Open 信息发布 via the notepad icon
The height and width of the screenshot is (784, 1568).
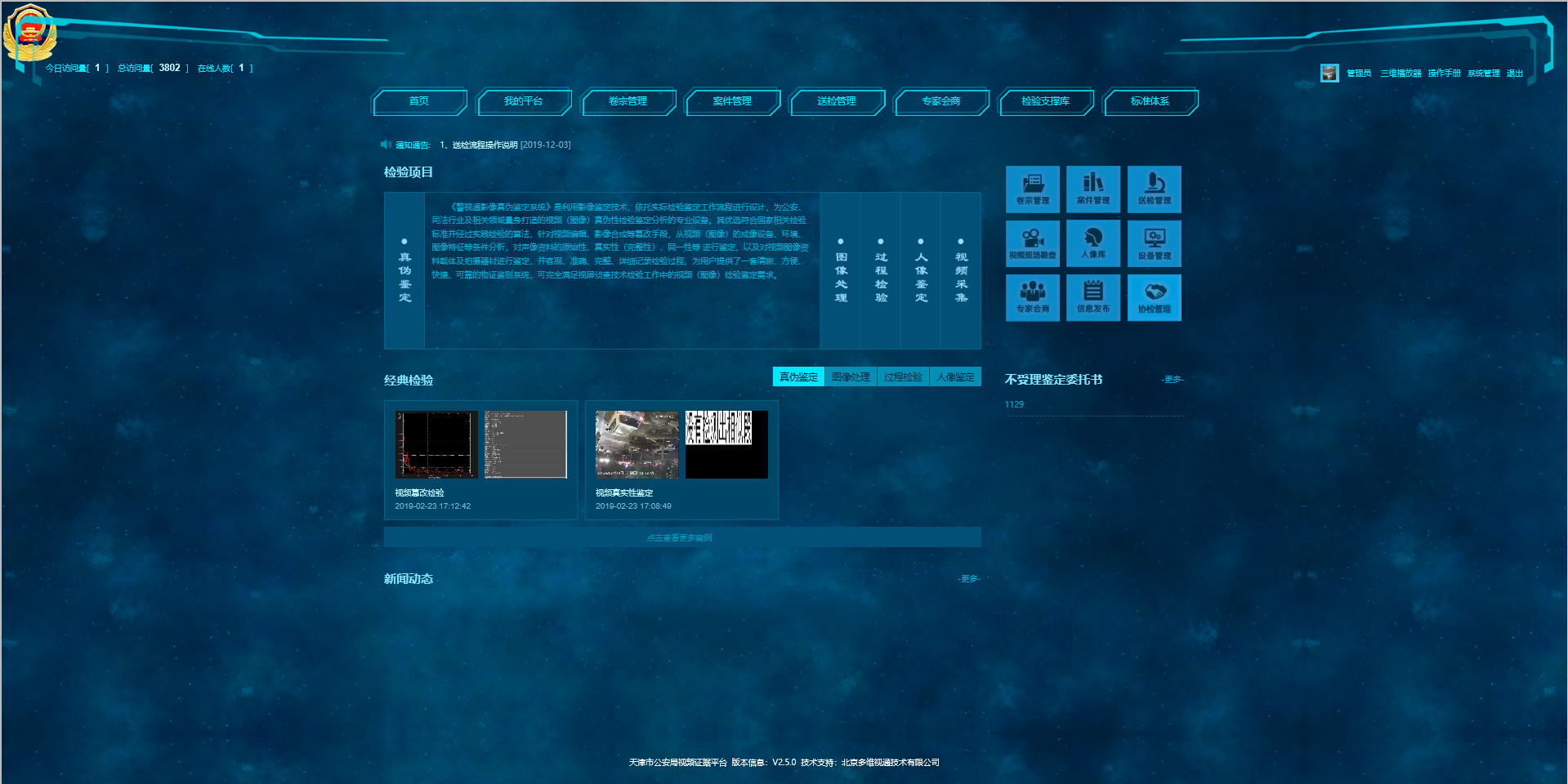point(1093,297)
